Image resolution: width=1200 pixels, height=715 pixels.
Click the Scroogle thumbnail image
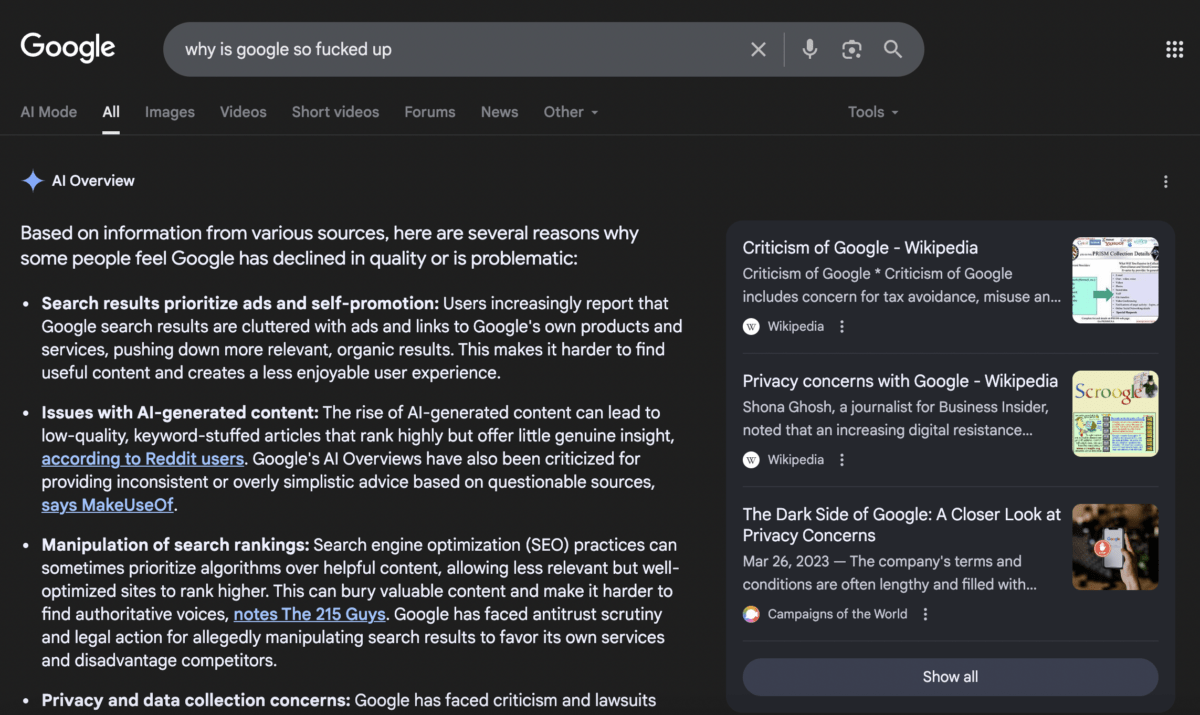[1114, 414]
